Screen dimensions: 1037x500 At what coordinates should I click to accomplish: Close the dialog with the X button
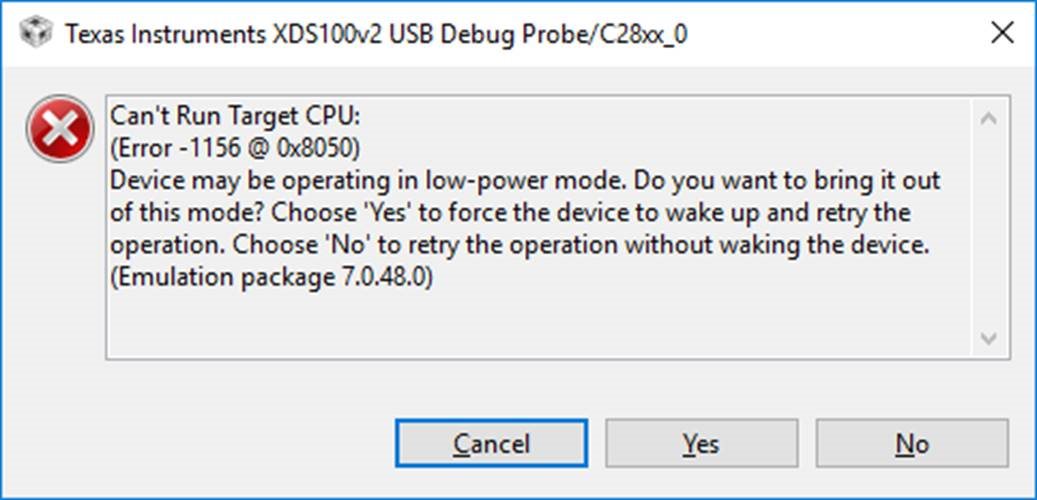(x=1002, y=33)
